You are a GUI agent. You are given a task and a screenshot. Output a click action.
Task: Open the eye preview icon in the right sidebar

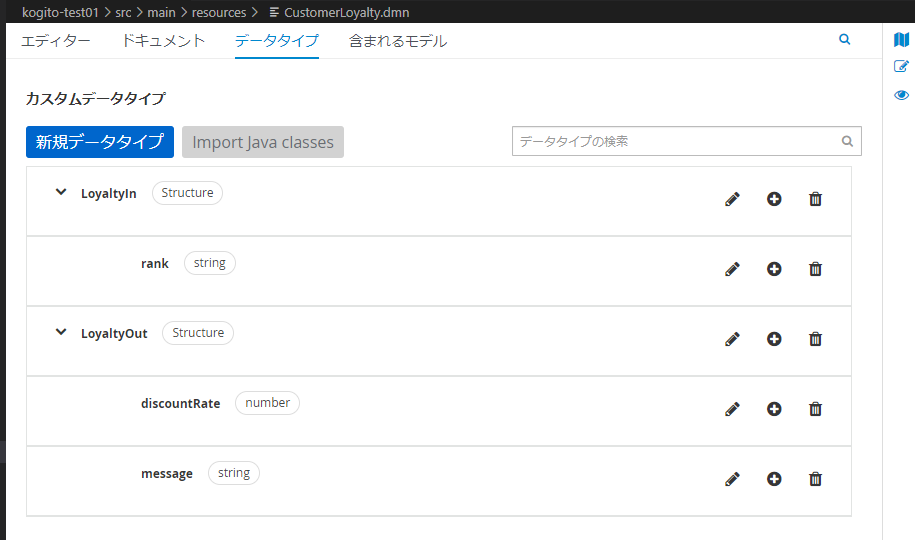(901, 95)
